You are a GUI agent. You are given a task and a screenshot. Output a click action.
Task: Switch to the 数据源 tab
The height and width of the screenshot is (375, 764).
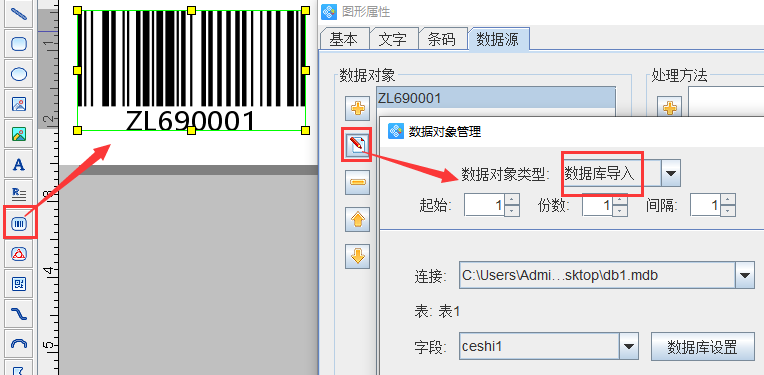pos(497,39)
